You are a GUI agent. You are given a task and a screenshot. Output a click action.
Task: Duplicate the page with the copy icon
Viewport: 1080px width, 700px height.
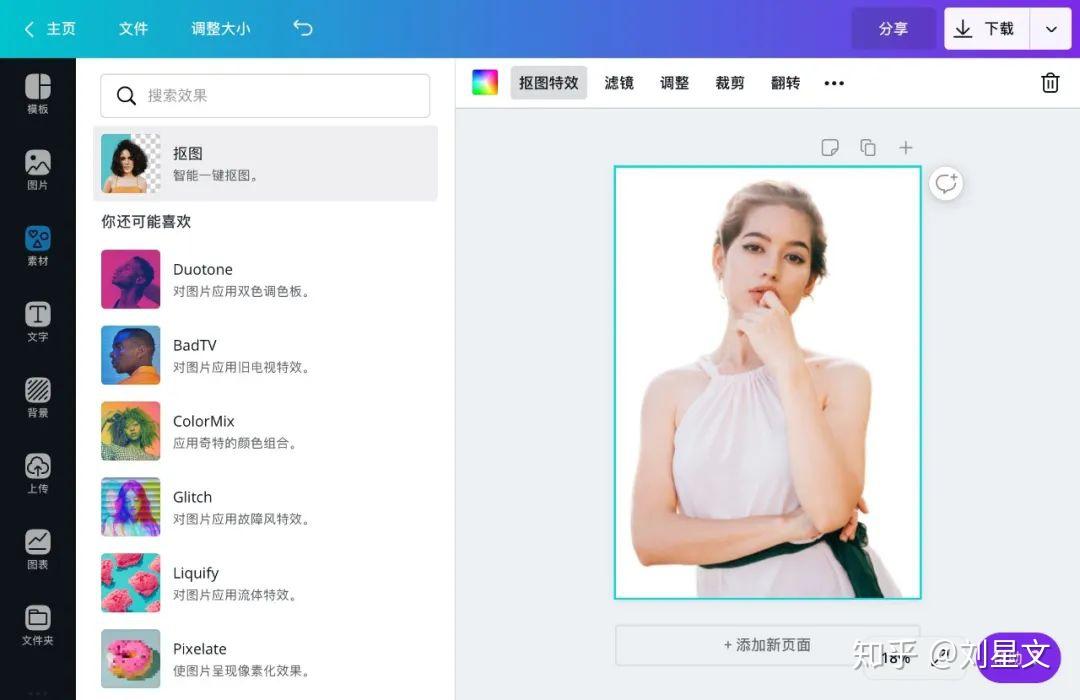868,147
